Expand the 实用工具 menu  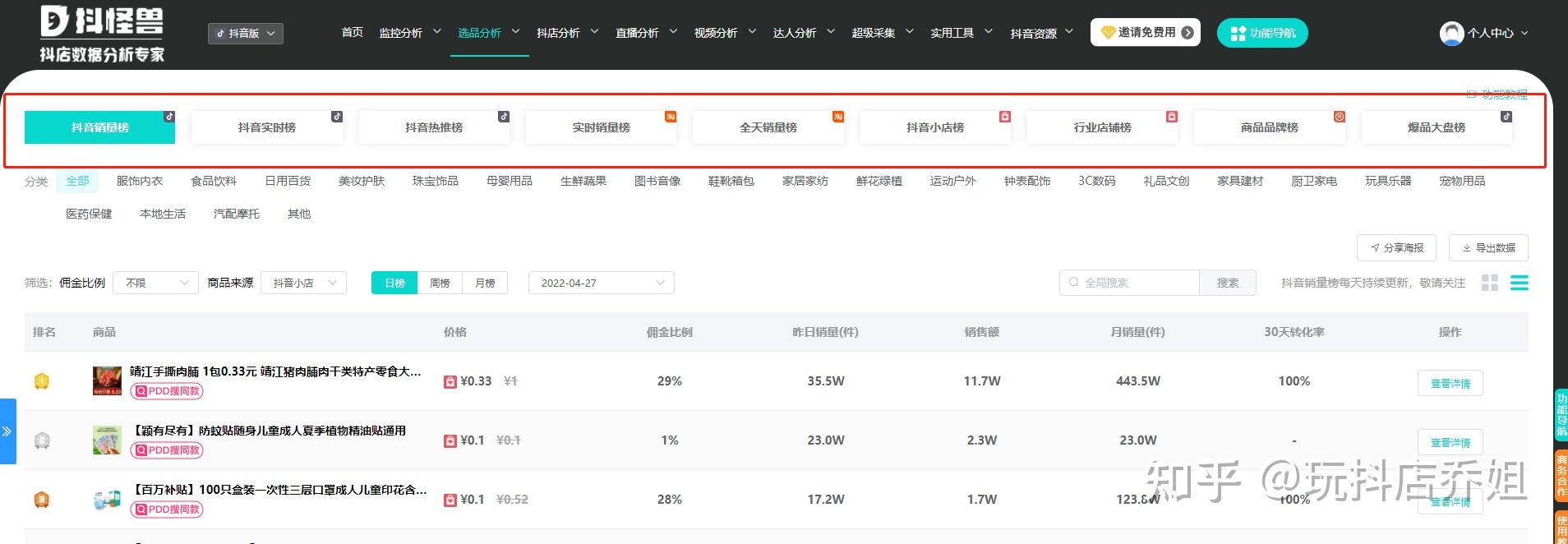pos(962,33)
